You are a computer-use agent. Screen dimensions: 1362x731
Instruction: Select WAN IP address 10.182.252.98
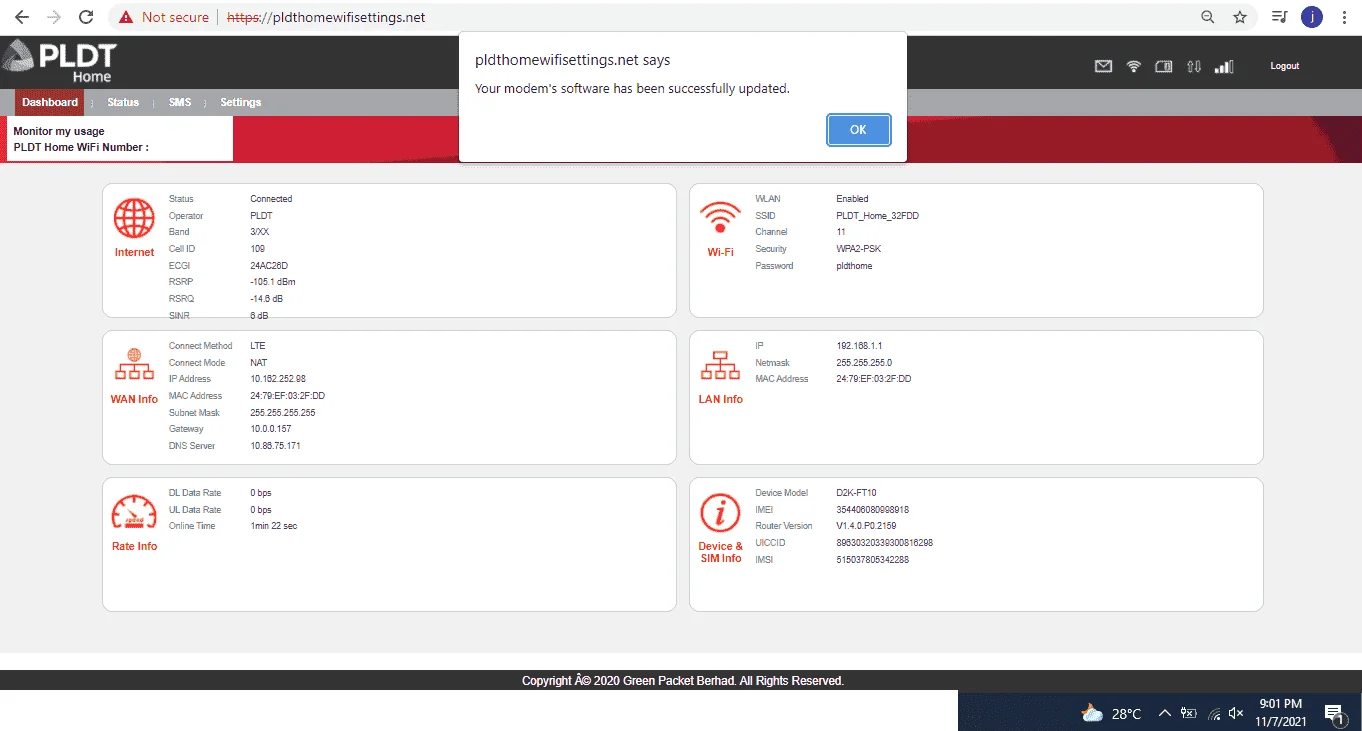278,379
